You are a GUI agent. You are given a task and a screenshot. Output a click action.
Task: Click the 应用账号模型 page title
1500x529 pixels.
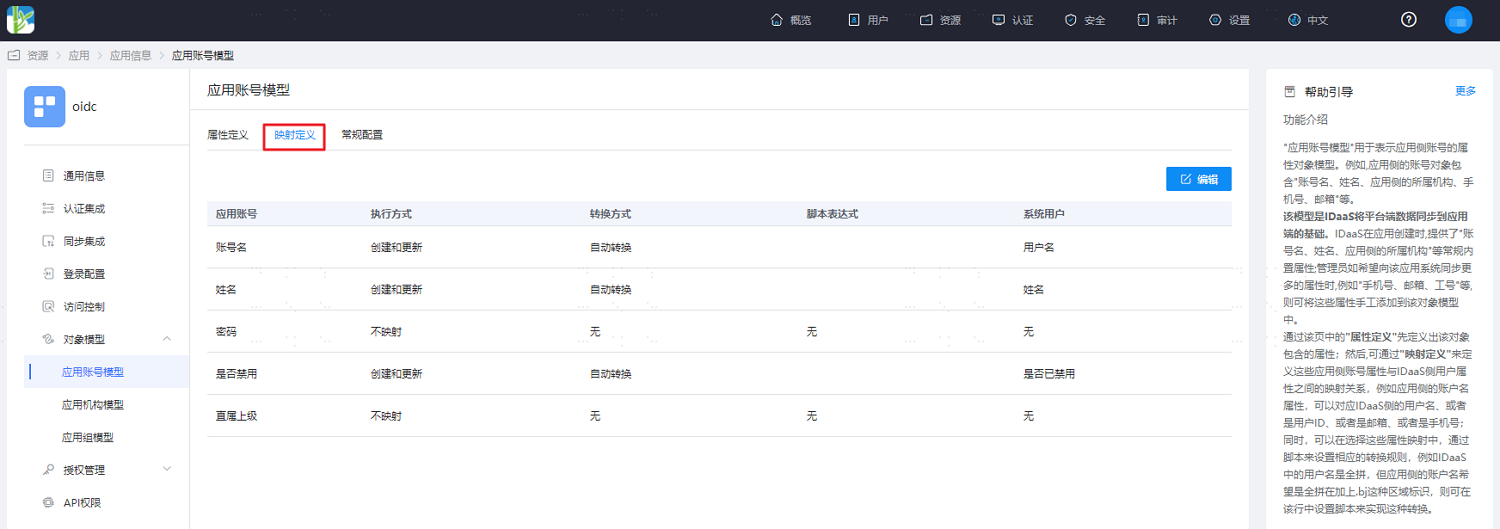249,90
